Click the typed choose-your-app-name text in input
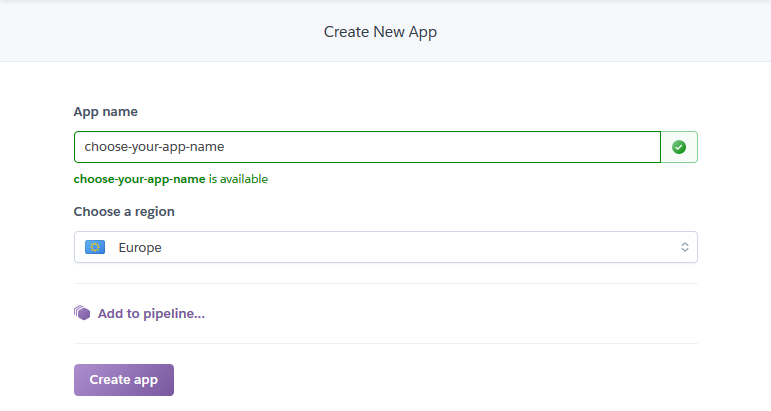Image resolution: width=771 pixels, height=411 pixels. (154, 147)
